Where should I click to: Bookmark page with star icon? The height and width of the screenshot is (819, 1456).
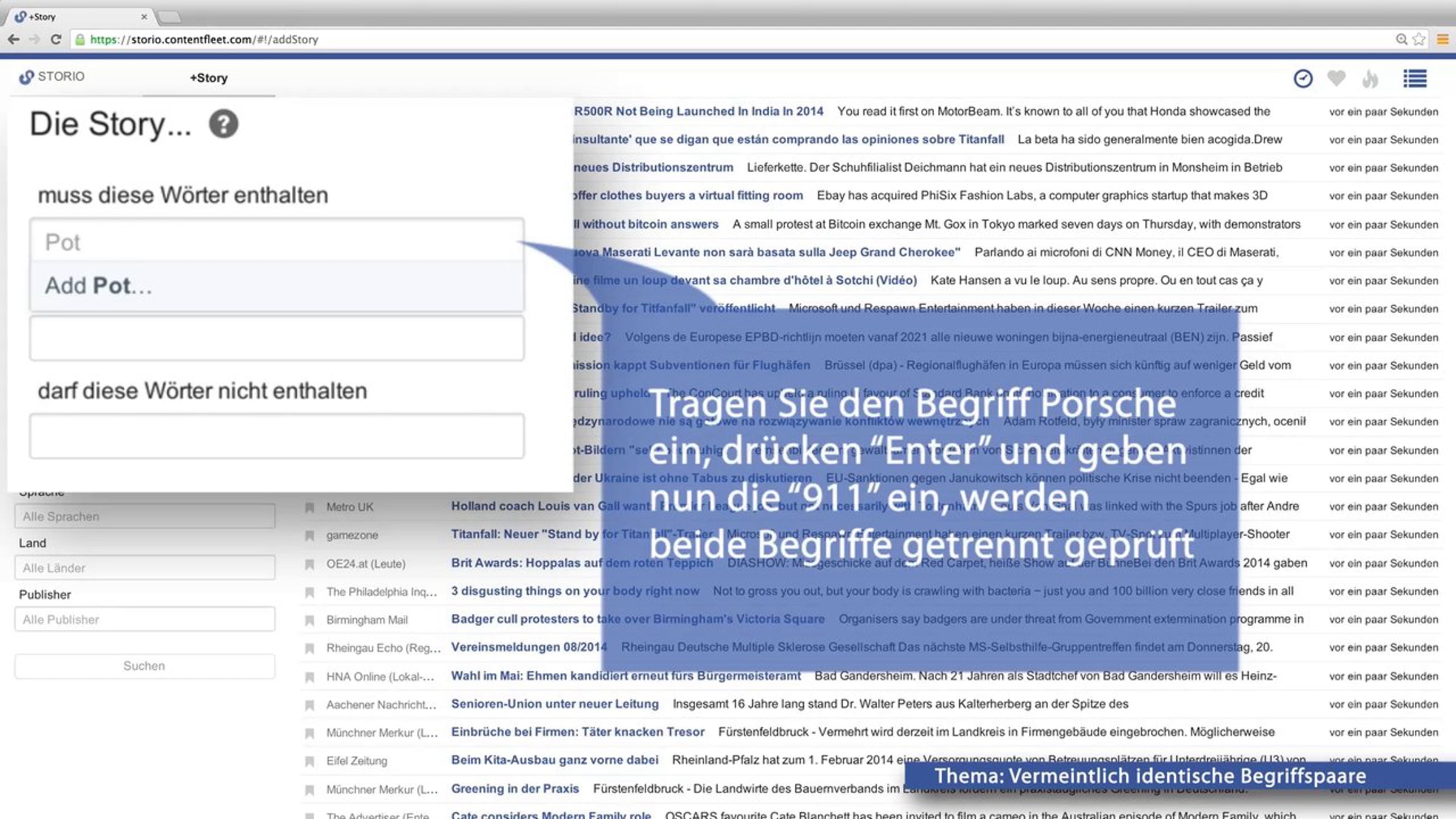click(1419, 39)
